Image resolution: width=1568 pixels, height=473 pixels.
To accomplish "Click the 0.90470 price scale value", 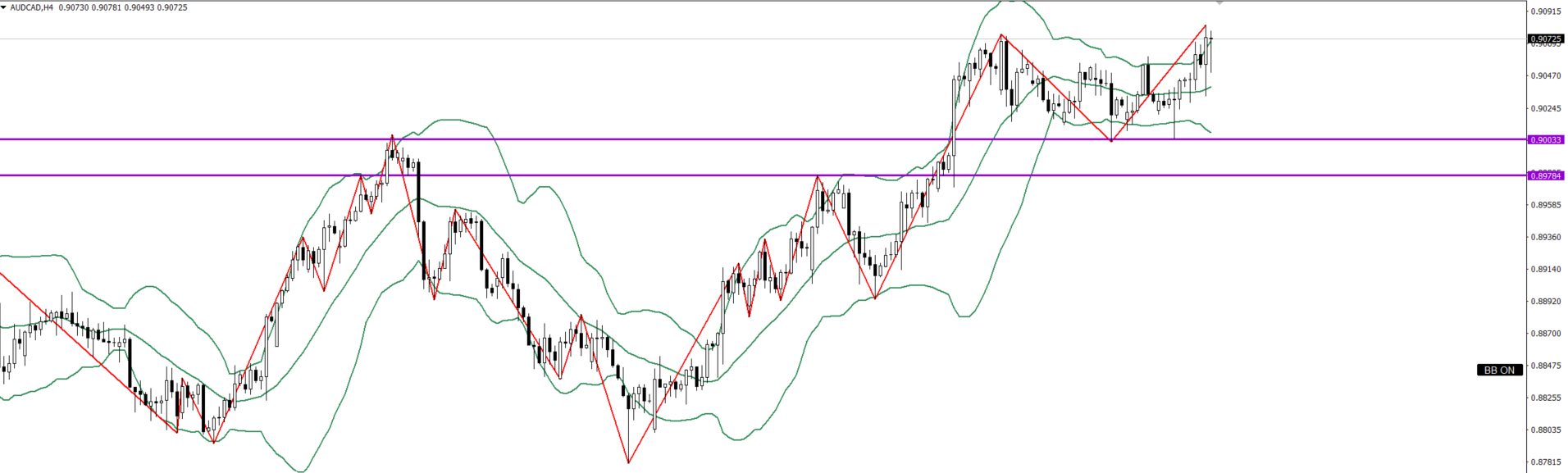I will click(x=1545, y=75).
